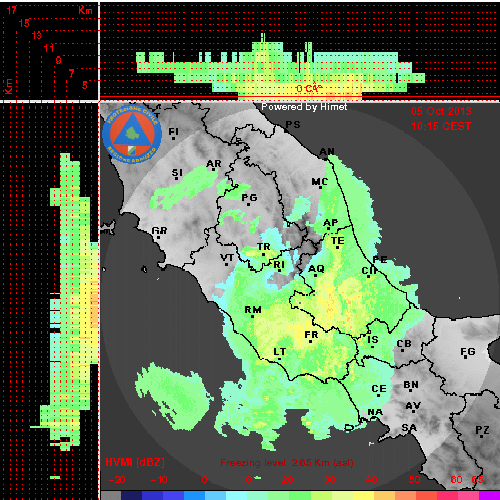The height and width of the screenshot is (500, 500).
Task: Select the Firenze FI city marker
Action: [x=173, y=133]
